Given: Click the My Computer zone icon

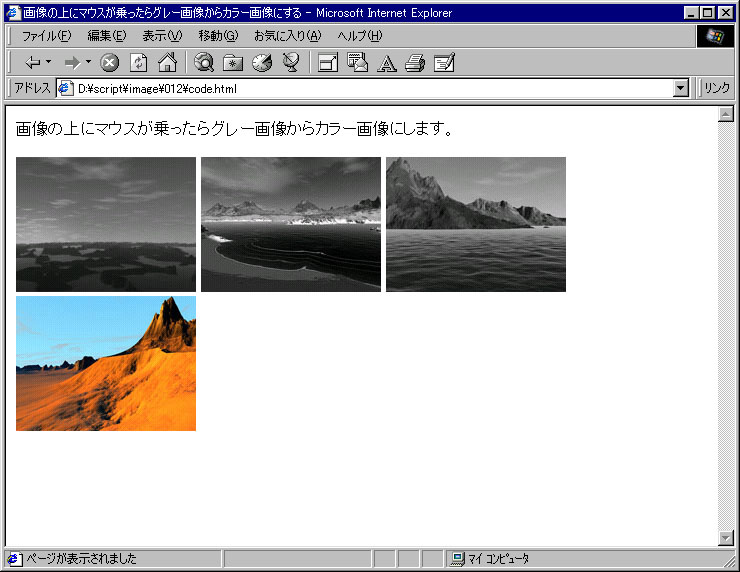Looking at the screenshot, I should (x=457, y=559).
